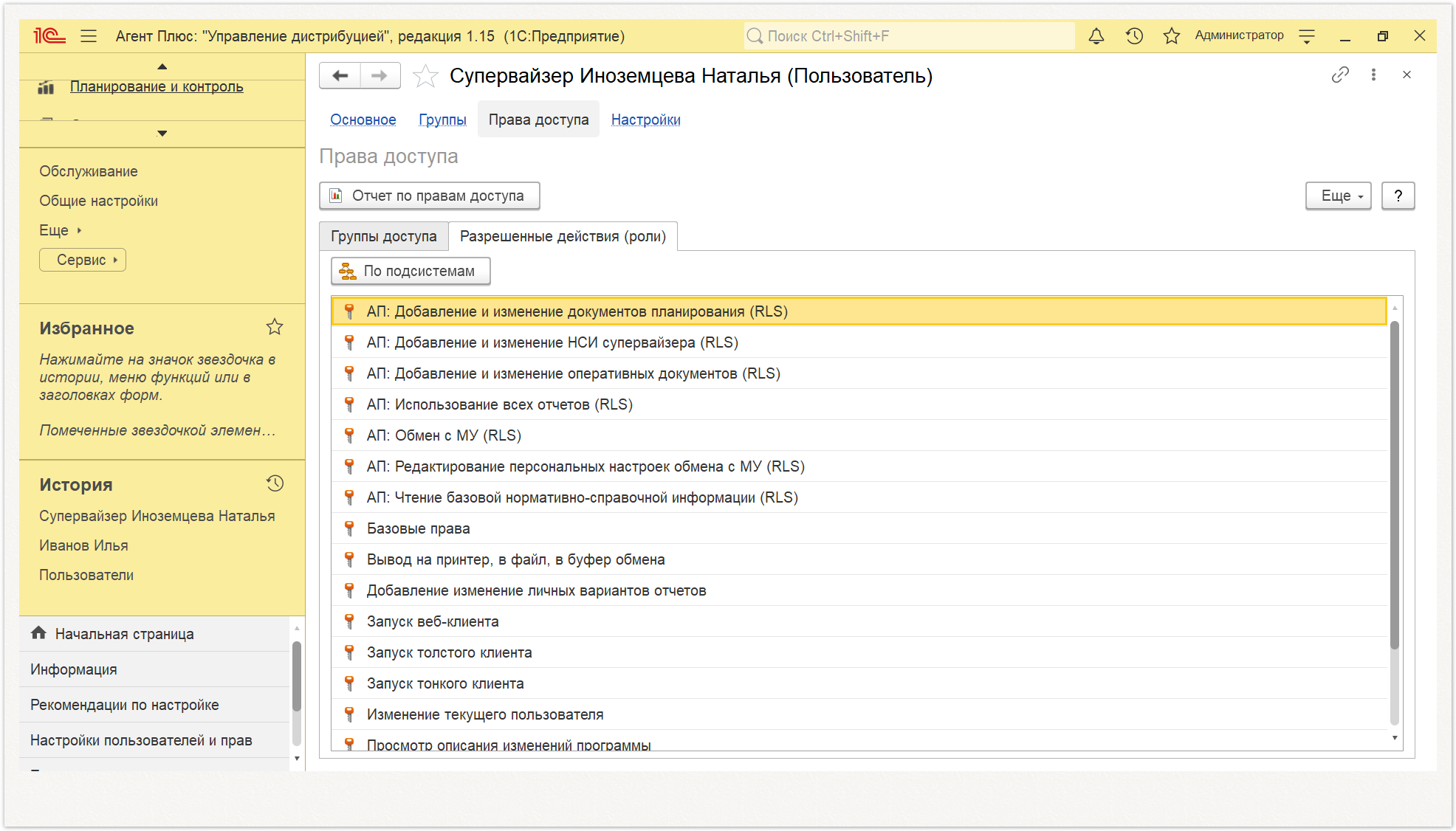Viewport: 1456px width, 831px height.
Task: Copy link to this object
Action: pos(1340,75)
